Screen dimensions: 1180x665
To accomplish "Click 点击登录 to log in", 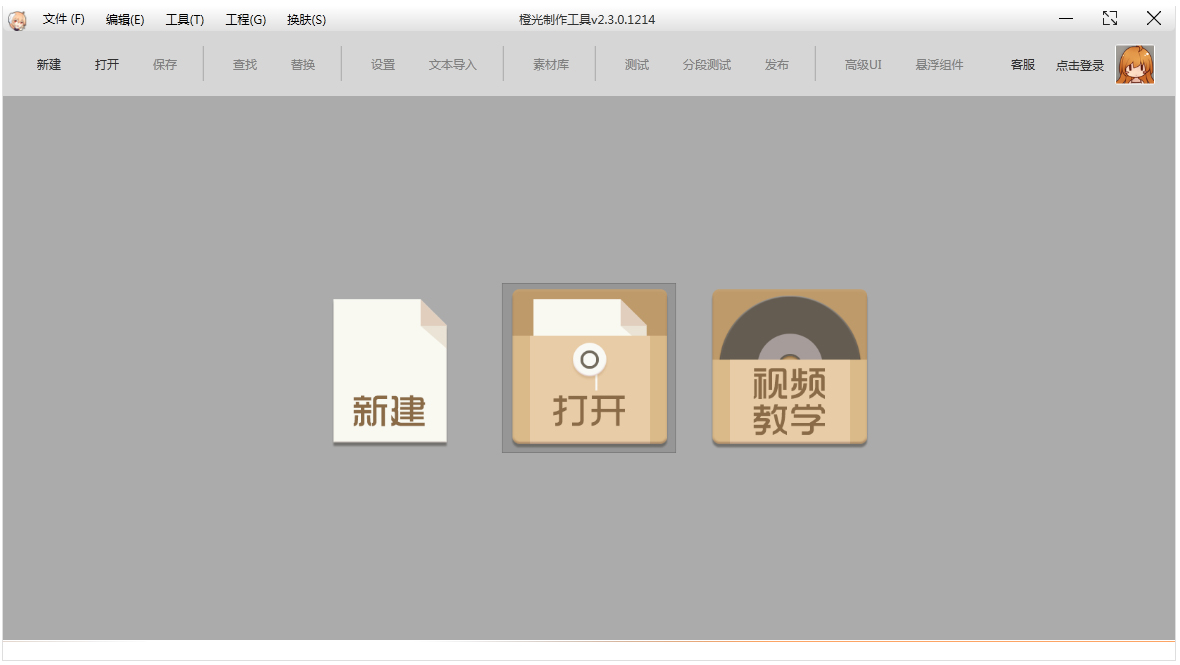I will click(1080, 65).
